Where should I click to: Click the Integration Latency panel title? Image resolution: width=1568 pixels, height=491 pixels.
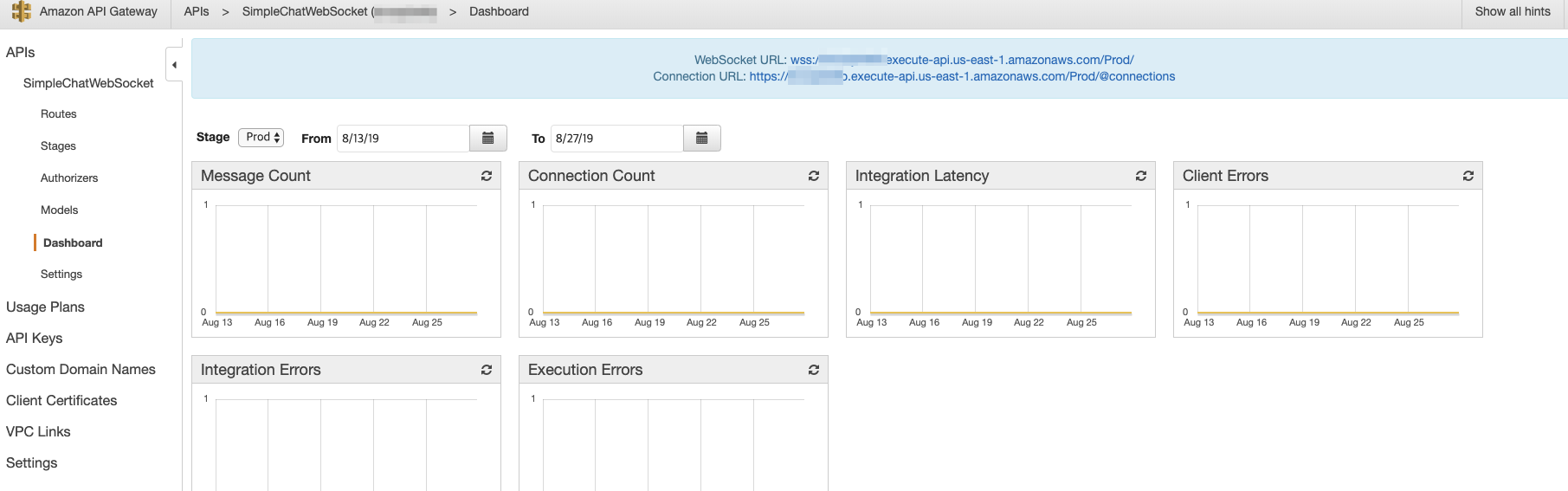click(922, 176)
